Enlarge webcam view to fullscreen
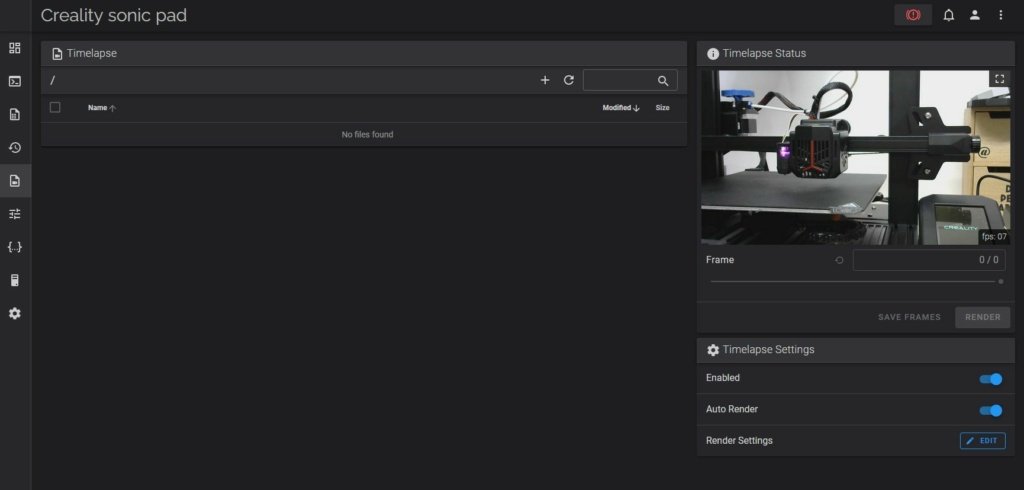 pos(999,79)
